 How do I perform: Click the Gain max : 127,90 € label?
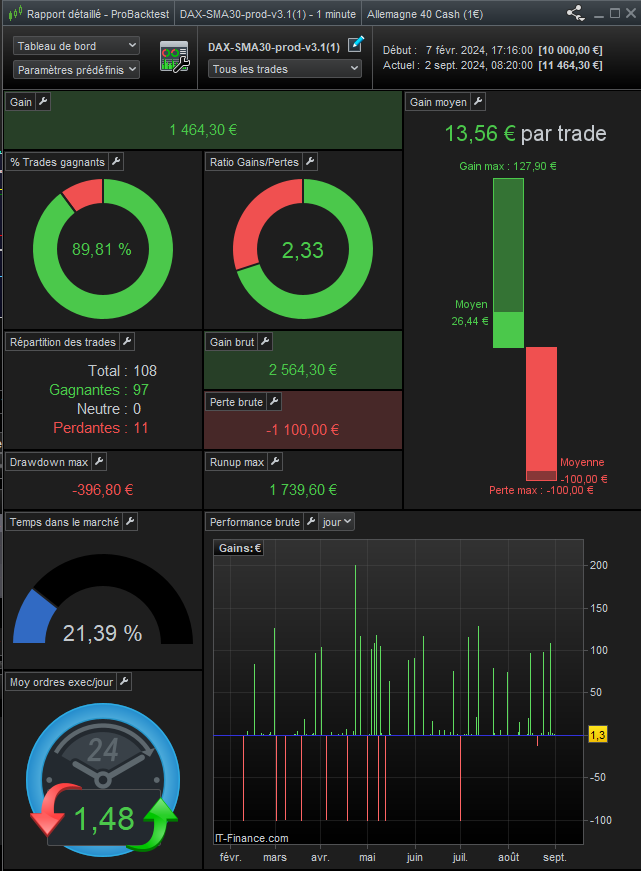pos(508,166)
